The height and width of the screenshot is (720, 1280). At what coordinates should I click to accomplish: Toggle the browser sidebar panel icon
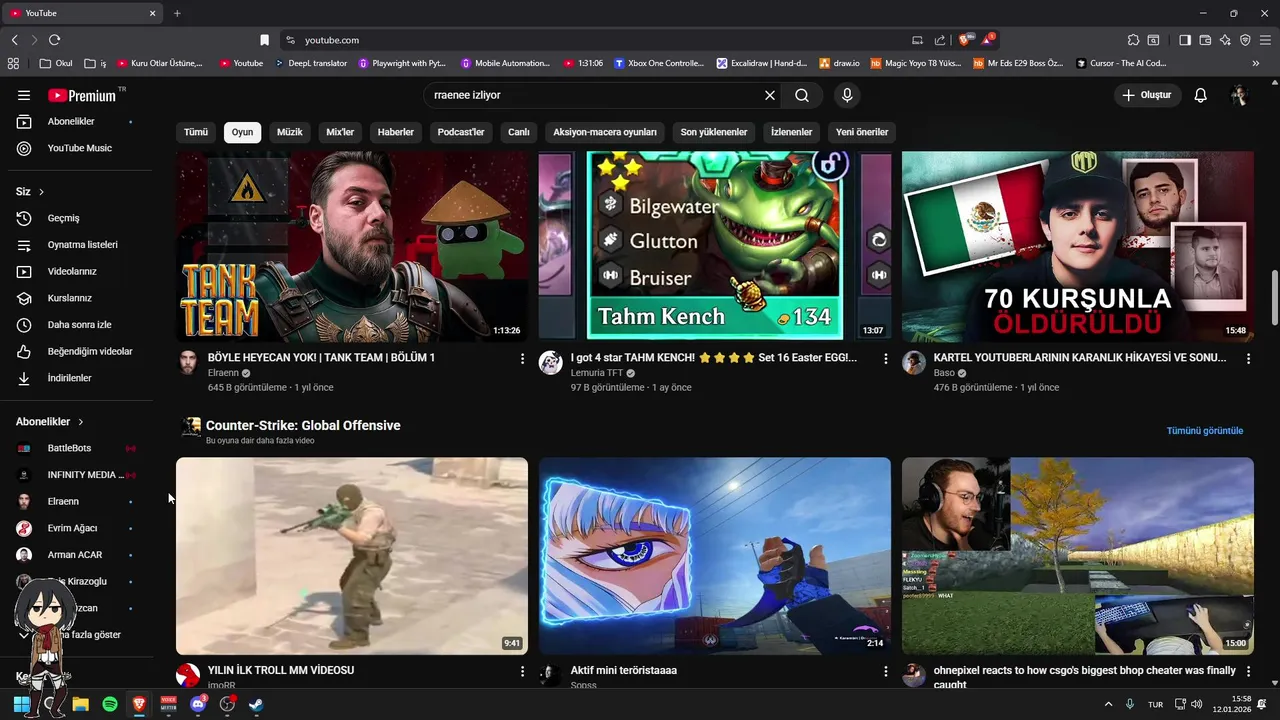click(1185, 40)
